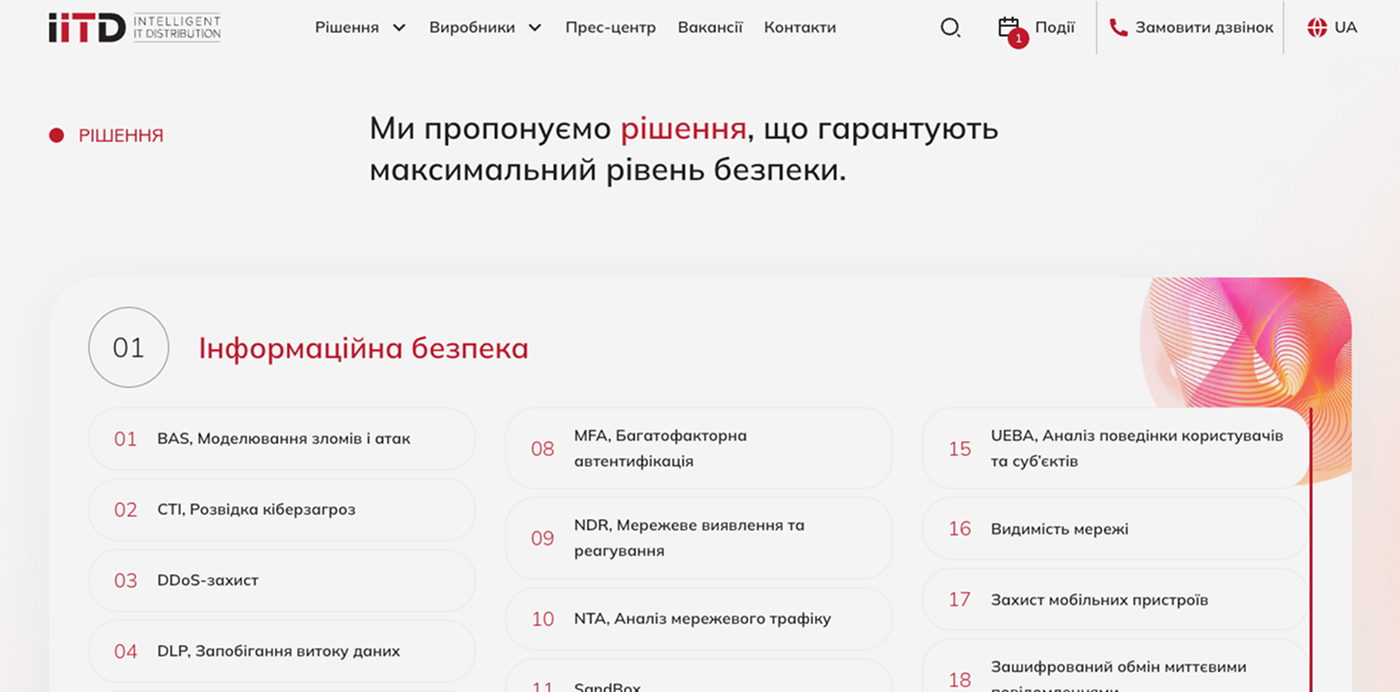Click the red phone icon

pyautogui.click(x=1118, y=28)
